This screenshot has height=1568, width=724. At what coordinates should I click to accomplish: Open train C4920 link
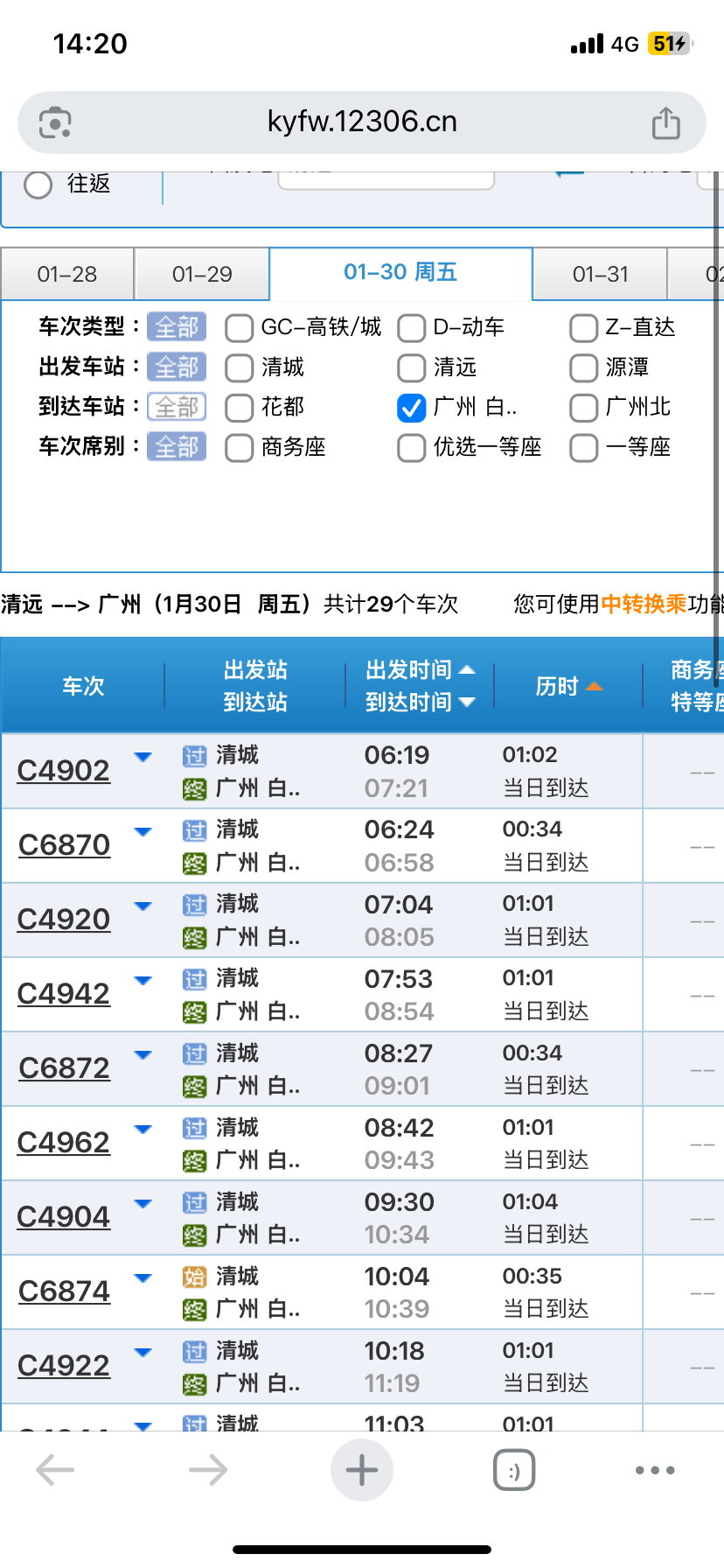[64, 919]
